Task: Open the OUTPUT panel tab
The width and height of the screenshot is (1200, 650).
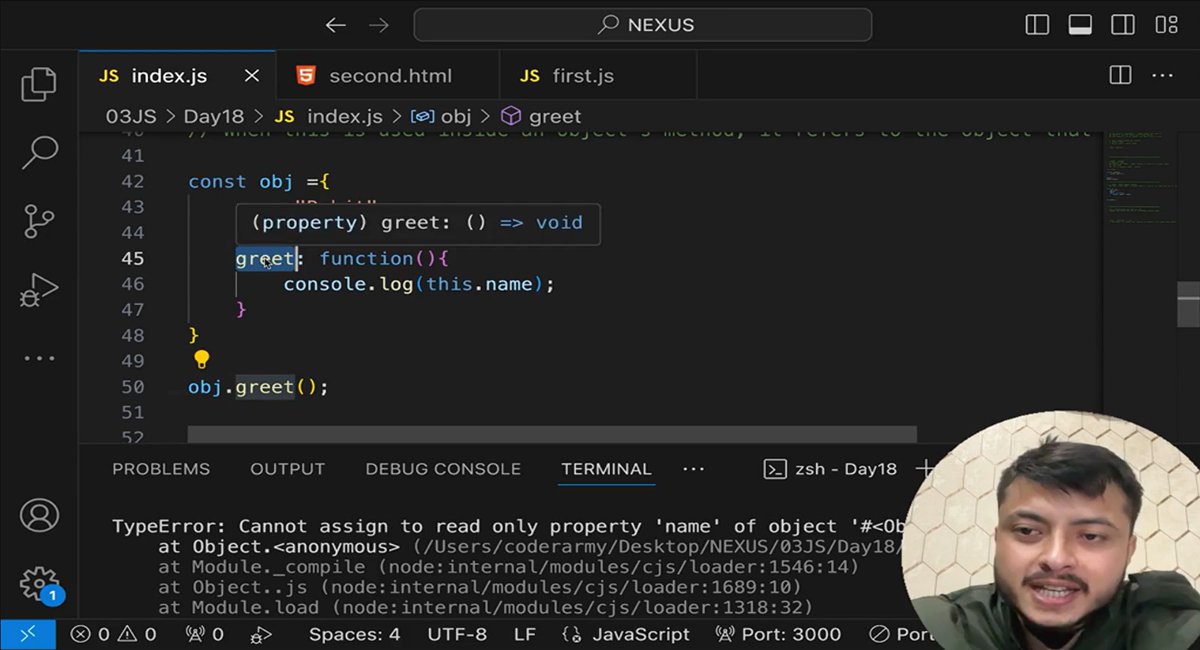Action: pyautogui.click(x=287, y=469)
